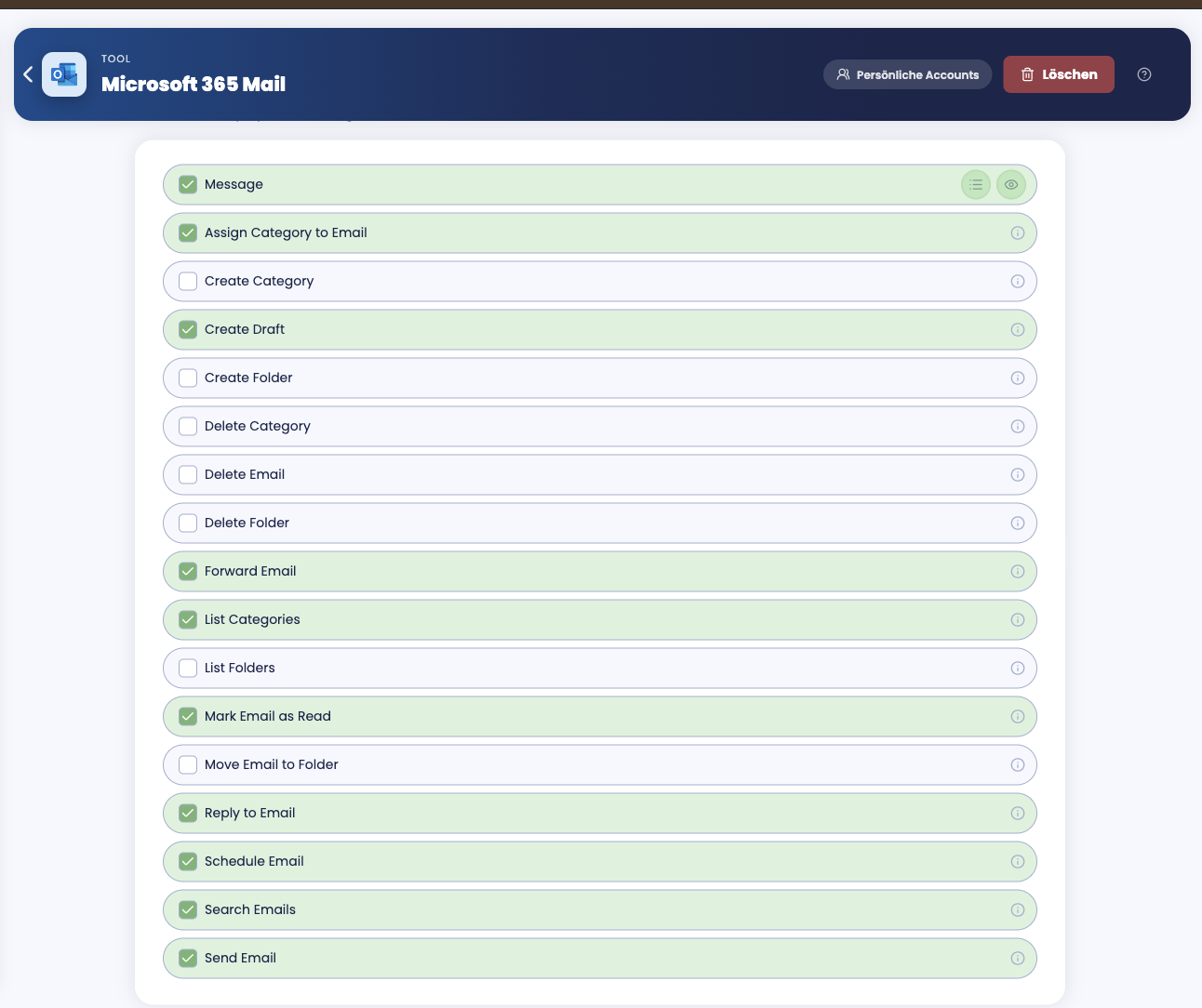The image size is (1202, 1008).
Task: Uncheck the Forward Email checkbox
Action: [188, 571]
